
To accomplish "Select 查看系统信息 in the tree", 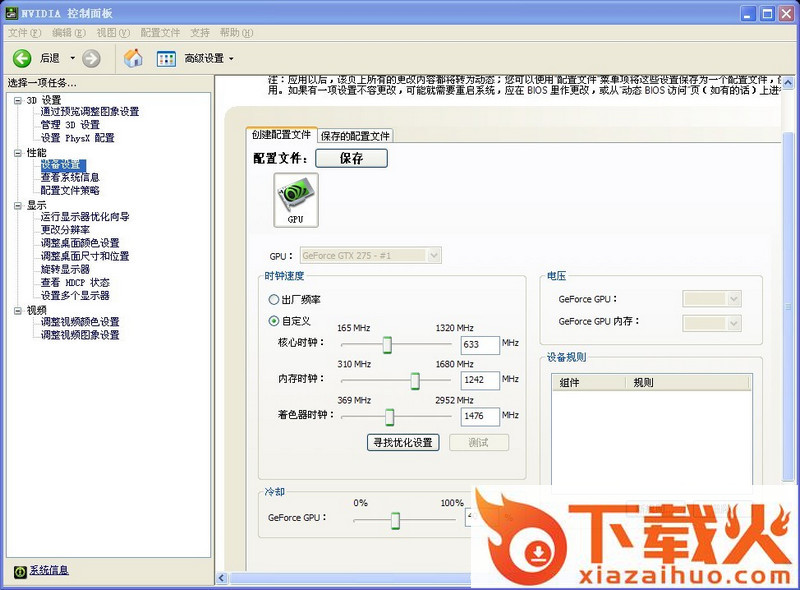I will tap(70, 178).
